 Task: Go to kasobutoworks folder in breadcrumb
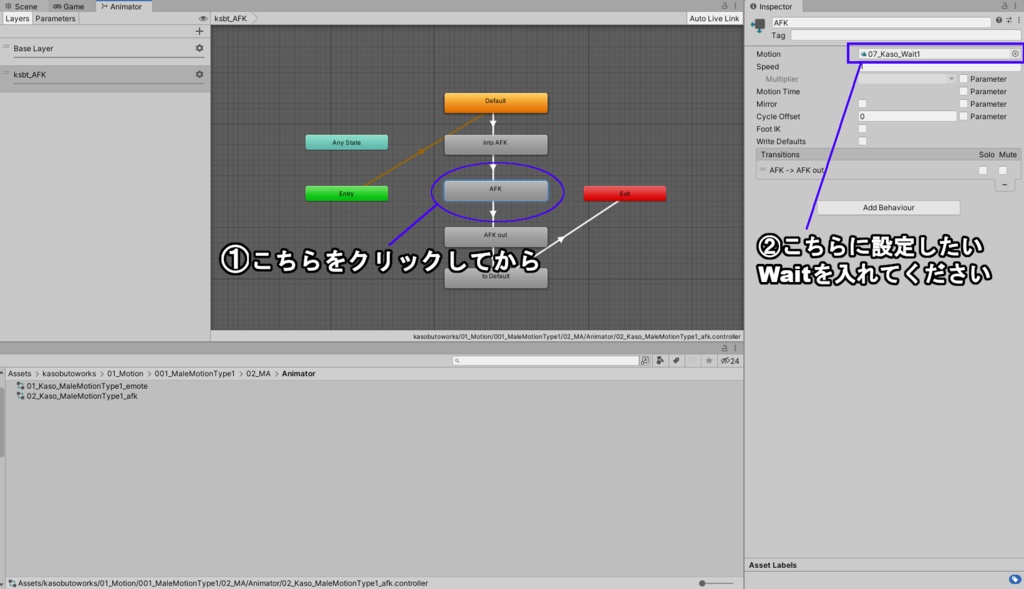tap(69, 374)
